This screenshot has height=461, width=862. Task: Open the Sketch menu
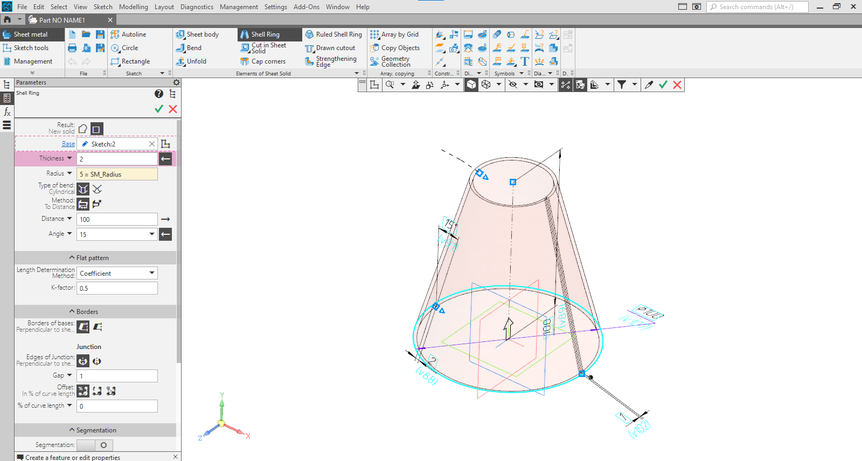(103, 7)
